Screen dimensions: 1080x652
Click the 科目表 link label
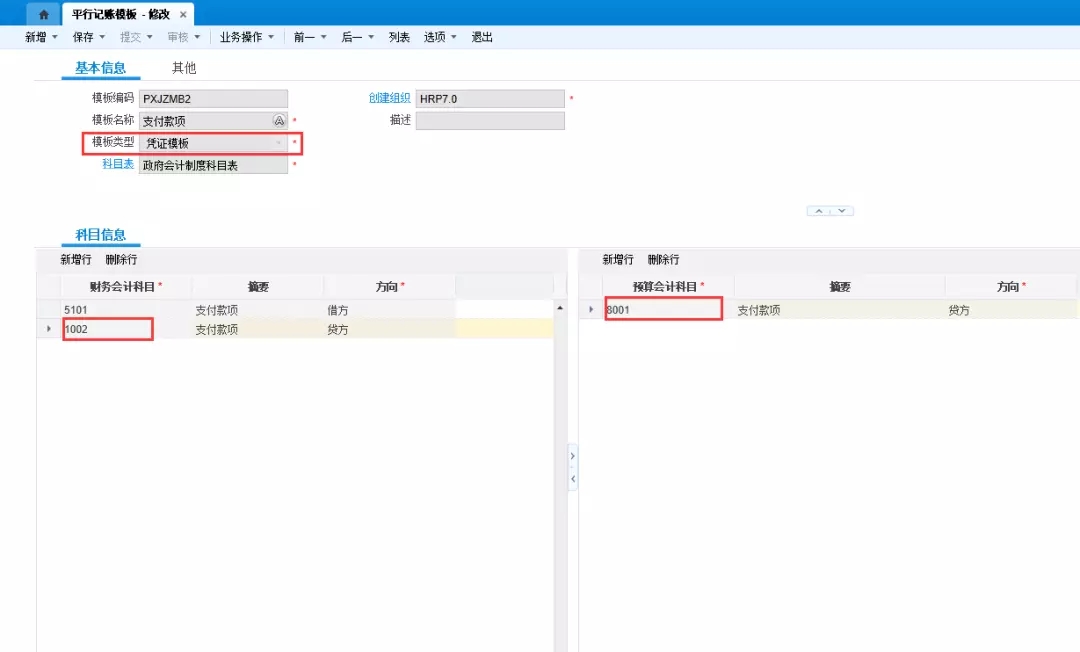(118, 164)
